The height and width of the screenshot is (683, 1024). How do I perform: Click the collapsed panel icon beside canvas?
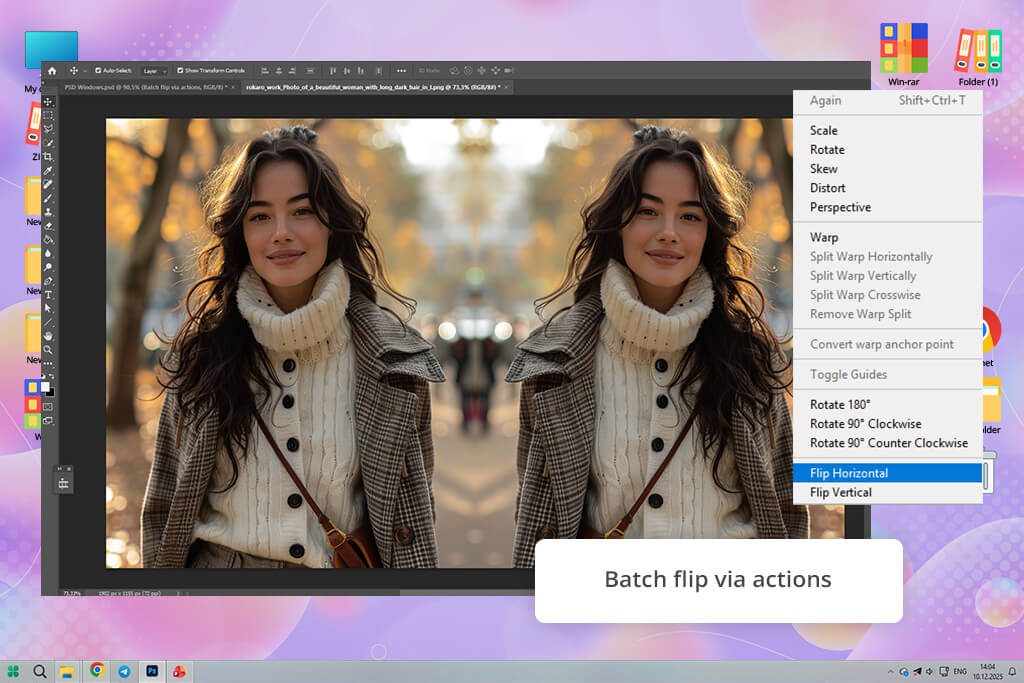63,483
